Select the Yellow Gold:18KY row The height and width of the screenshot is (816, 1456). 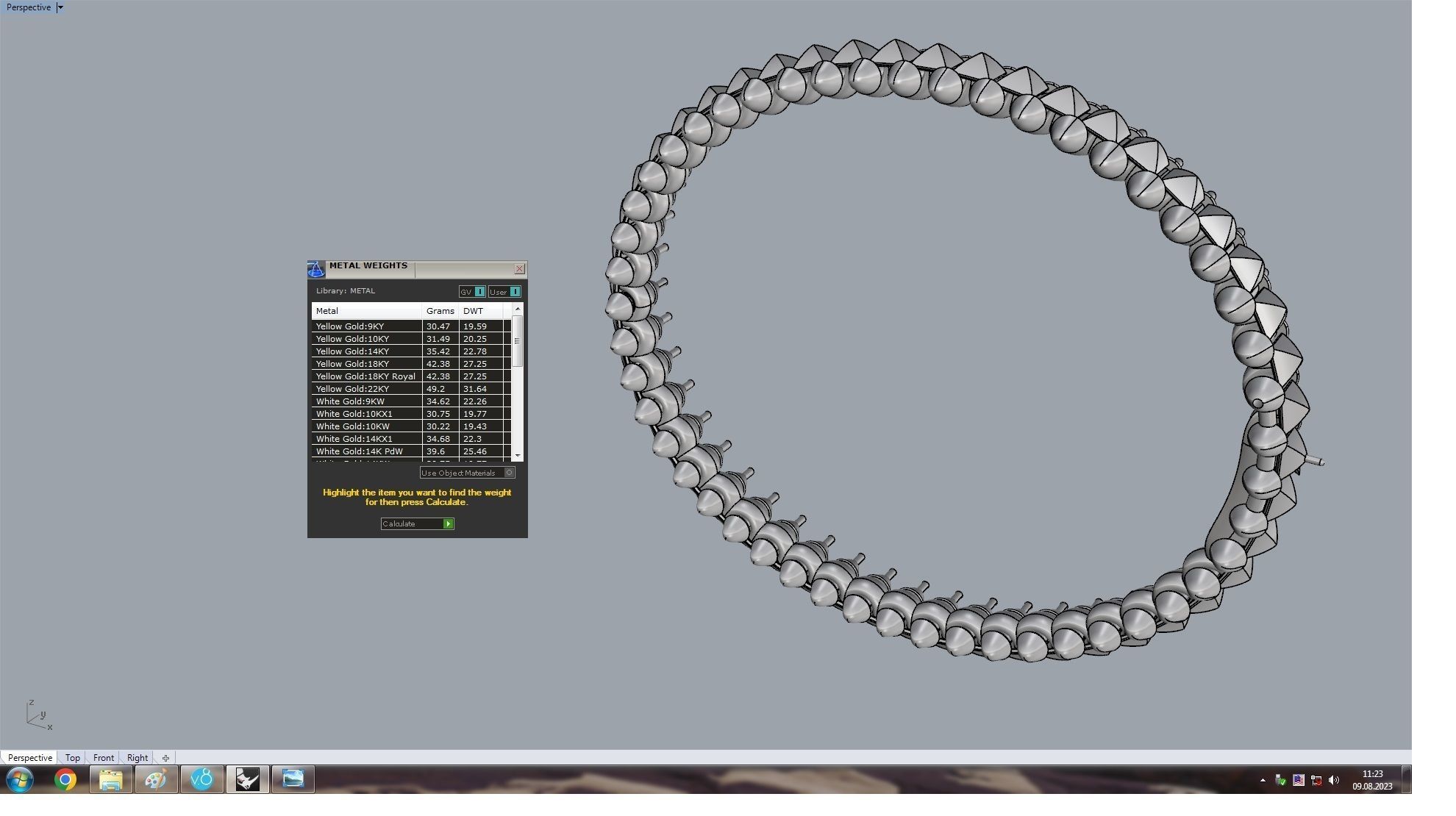pyautogui.click(x=411, y=364)
